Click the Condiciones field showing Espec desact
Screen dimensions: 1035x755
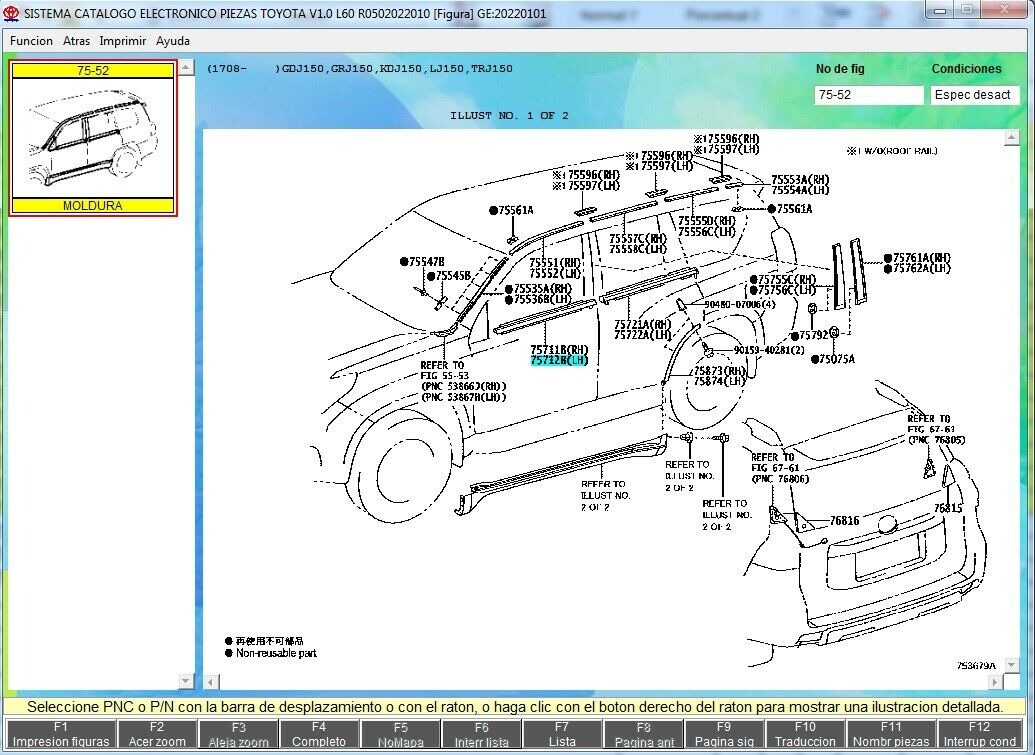[x=975, y=95]
